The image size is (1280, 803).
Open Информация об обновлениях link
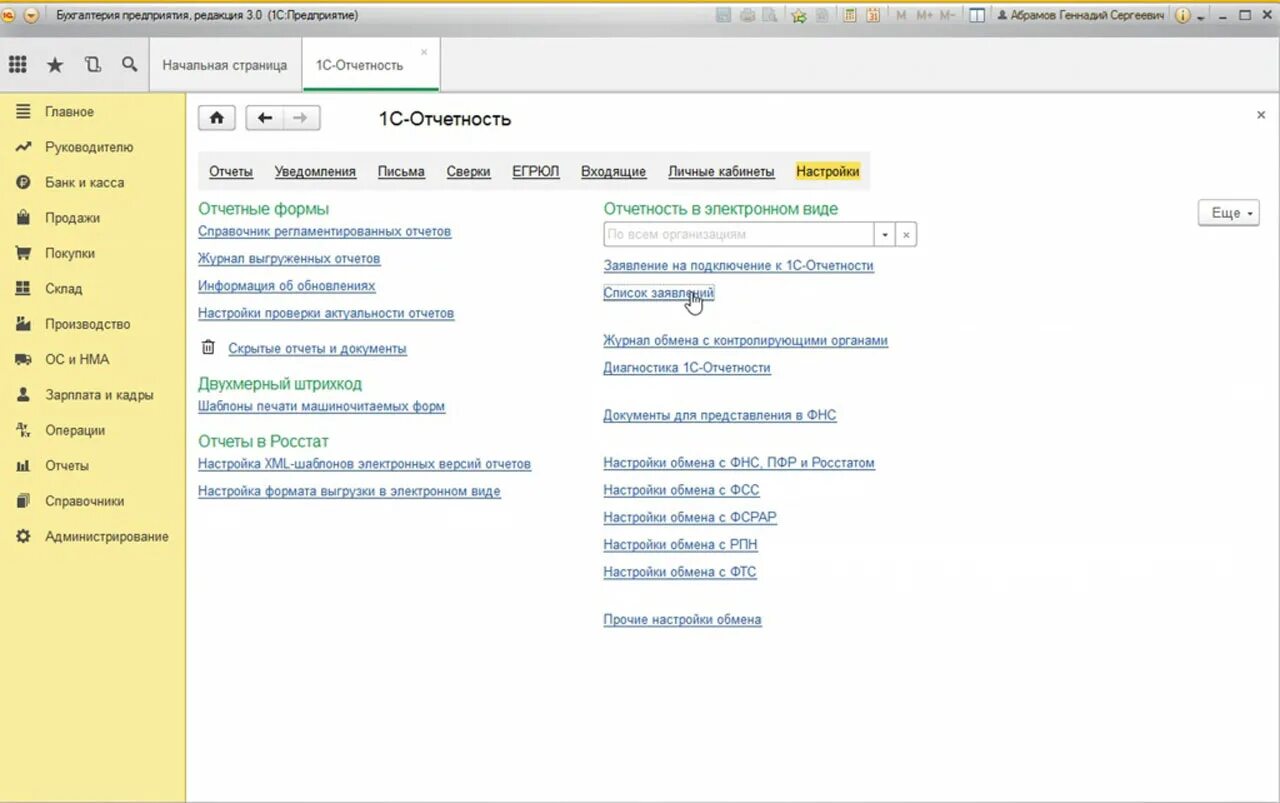point(287,285)
